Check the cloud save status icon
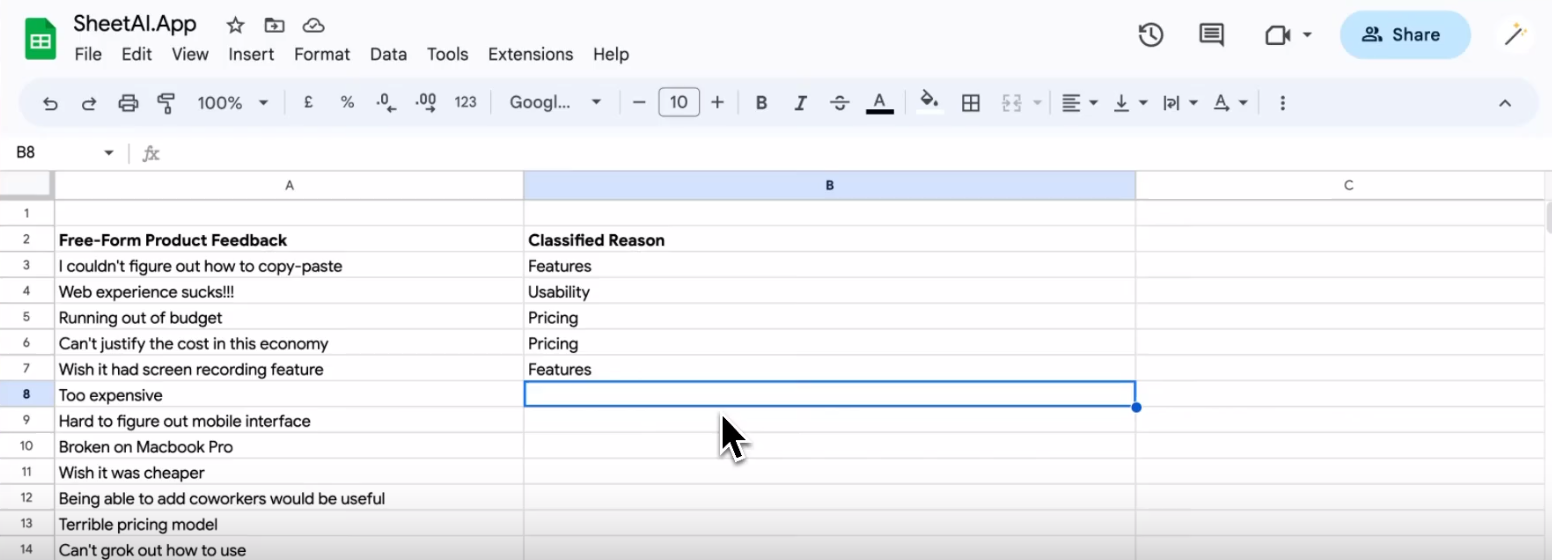Image resolution: width=1552 pixels, height=560 pixels. point(313,25)
